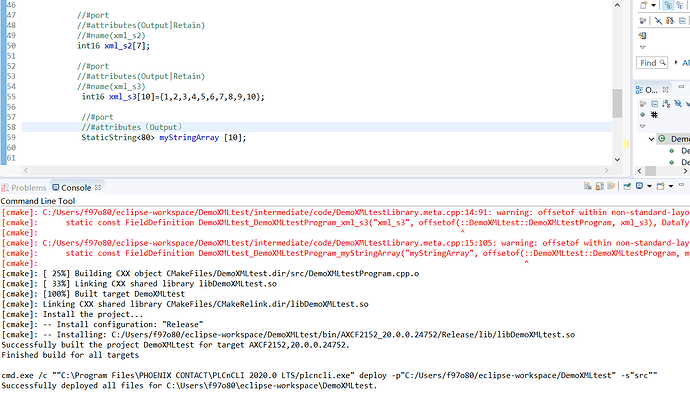Click the editor's vertical scrollbar thumb
Screen dimensions: 690x401
(x=617, y=103)
